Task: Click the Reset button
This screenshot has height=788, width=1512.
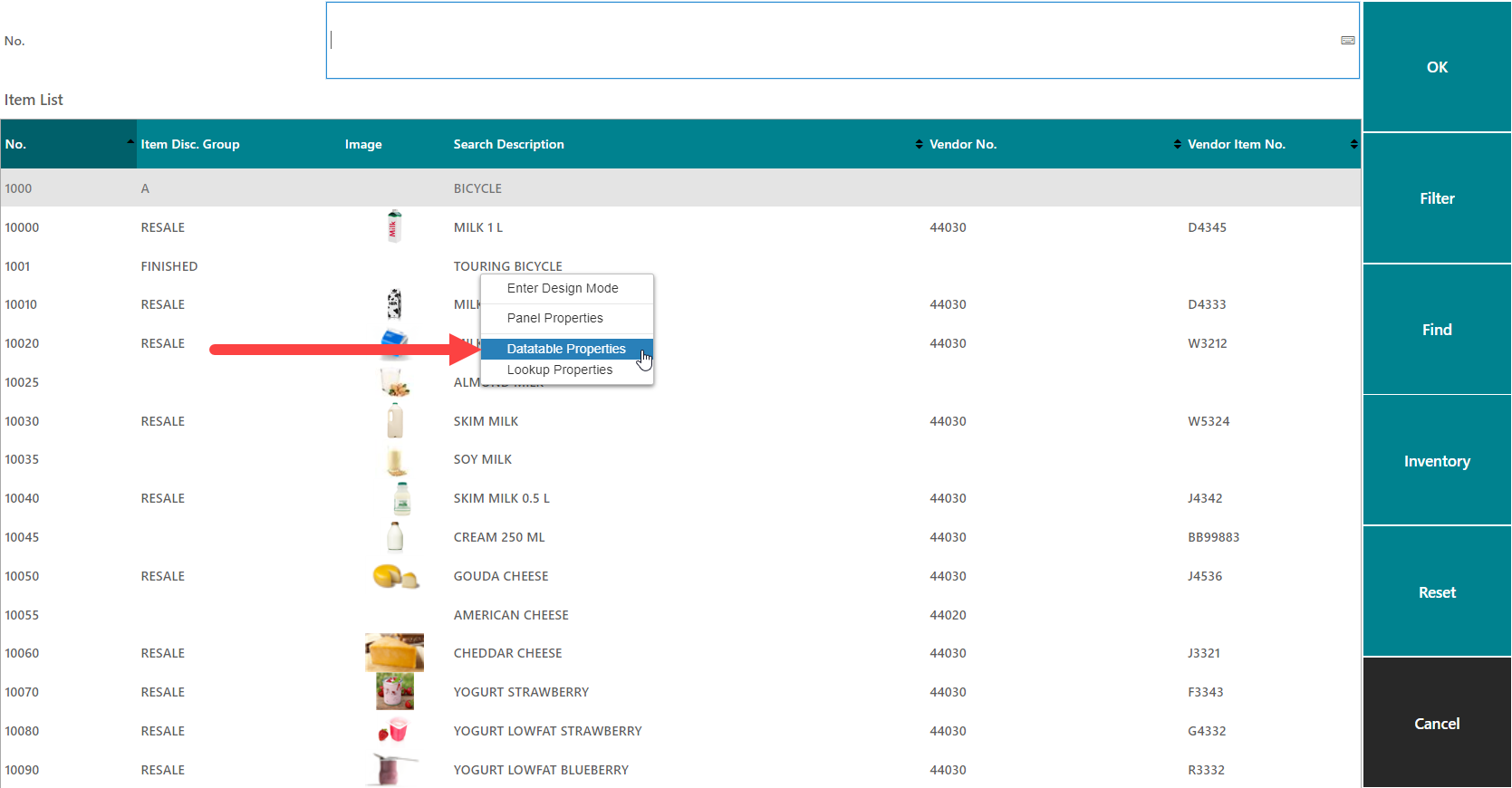Action: (x=1436, y=592)
